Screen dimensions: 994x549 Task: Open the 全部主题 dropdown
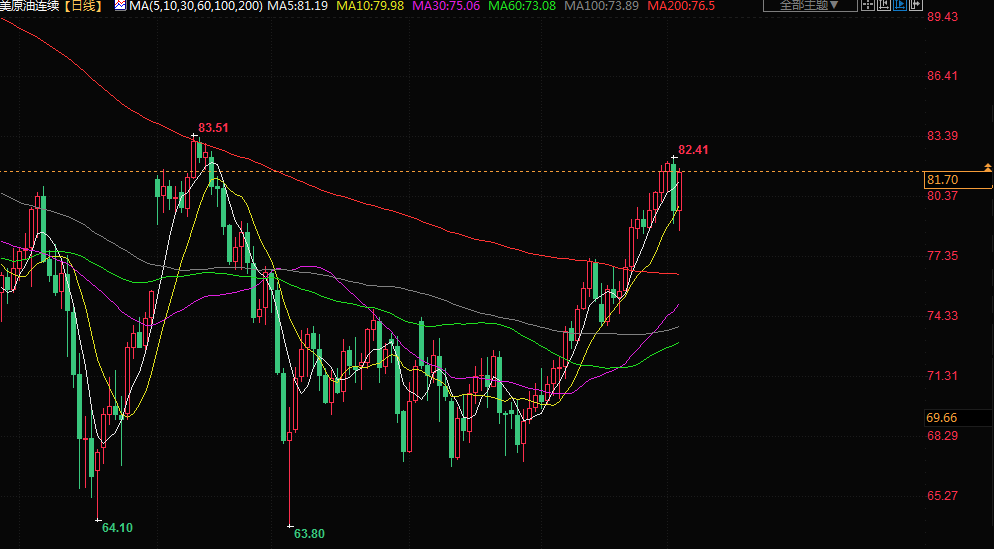809,5
